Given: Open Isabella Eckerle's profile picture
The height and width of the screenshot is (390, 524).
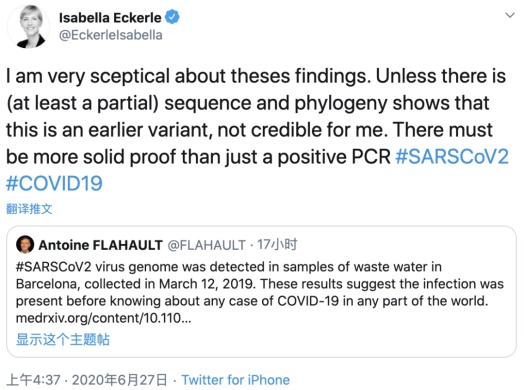Looking at the screenshot, I should click(x=28, y=26).
